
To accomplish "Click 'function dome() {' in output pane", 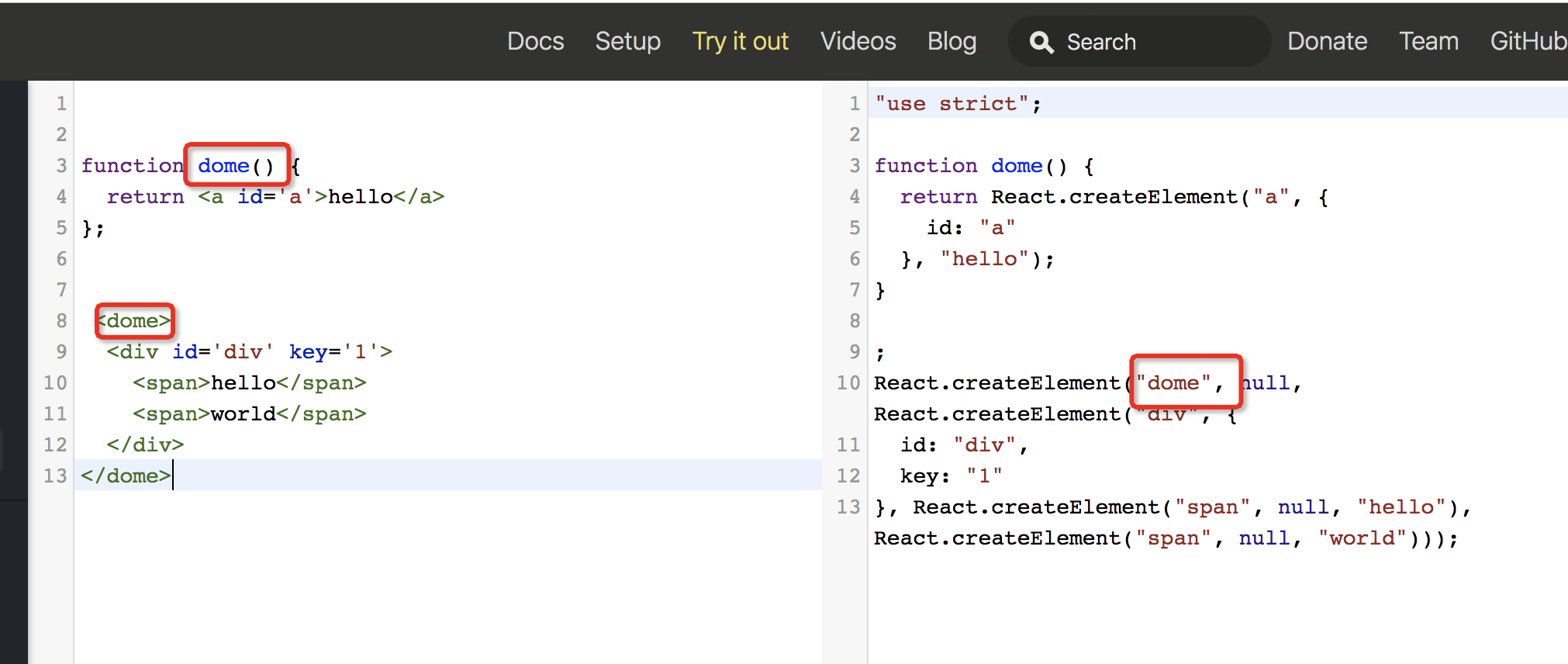I will point(984,166).
